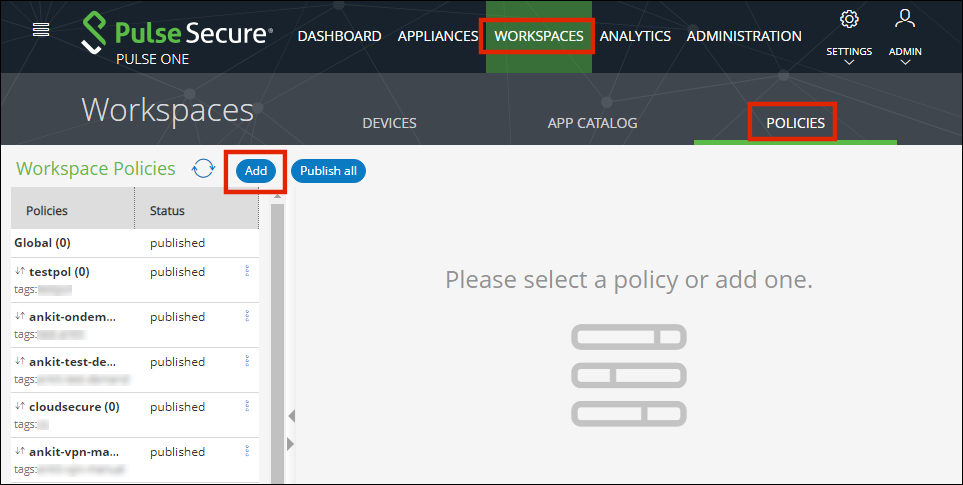Viewport: 963px width, 485px height.
Task: Open the Analytics menu
Action: (635, 36)
